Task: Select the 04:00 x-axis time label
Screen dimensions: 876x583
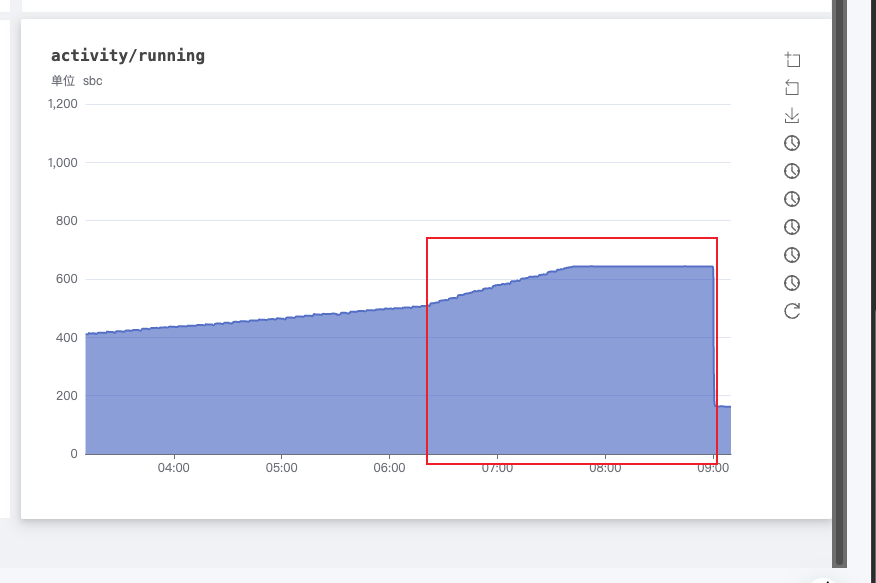Action: (174, 468)
